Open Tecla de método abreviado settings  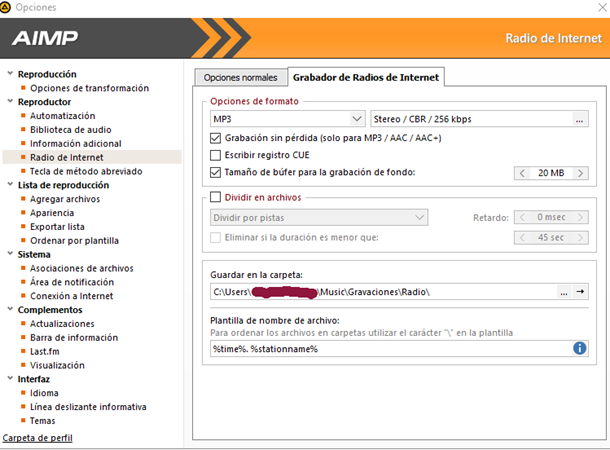click(86, 172)
